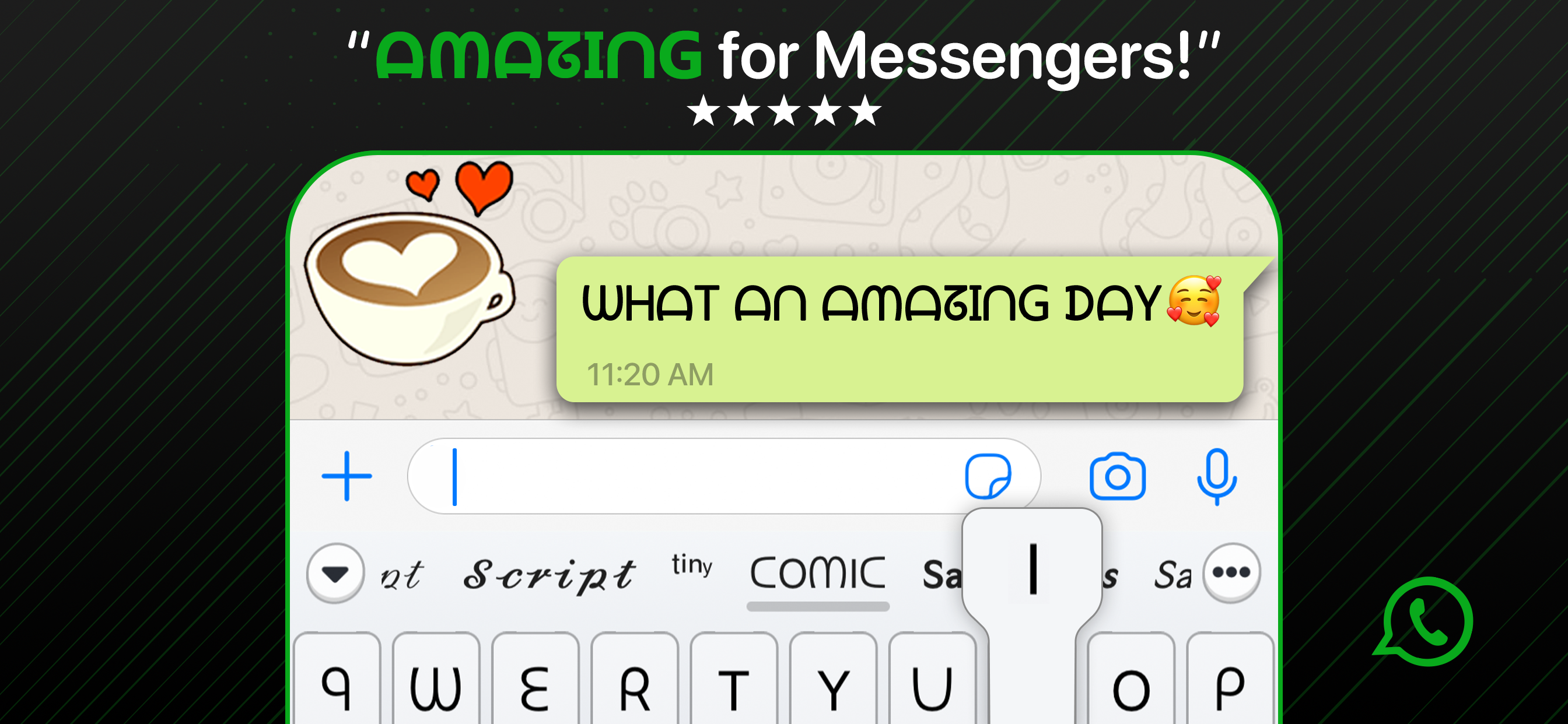Tap the coffee cup heart sticker
1568x724 pixels.
pos(409,264)
